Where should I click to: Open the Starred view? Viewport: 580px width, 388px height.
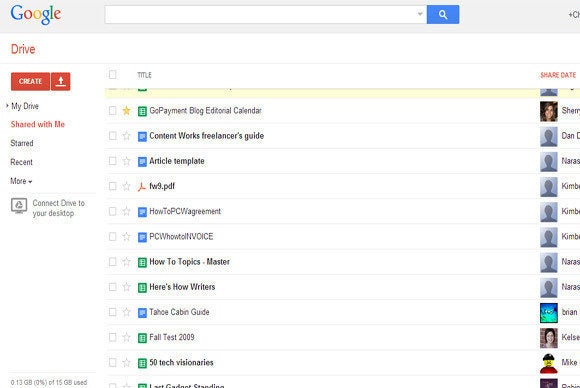tap(22, 143)
